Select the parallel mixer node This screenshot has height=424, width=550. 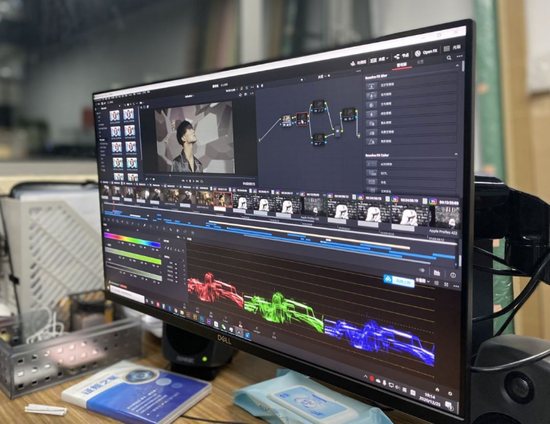click(337, 131)
